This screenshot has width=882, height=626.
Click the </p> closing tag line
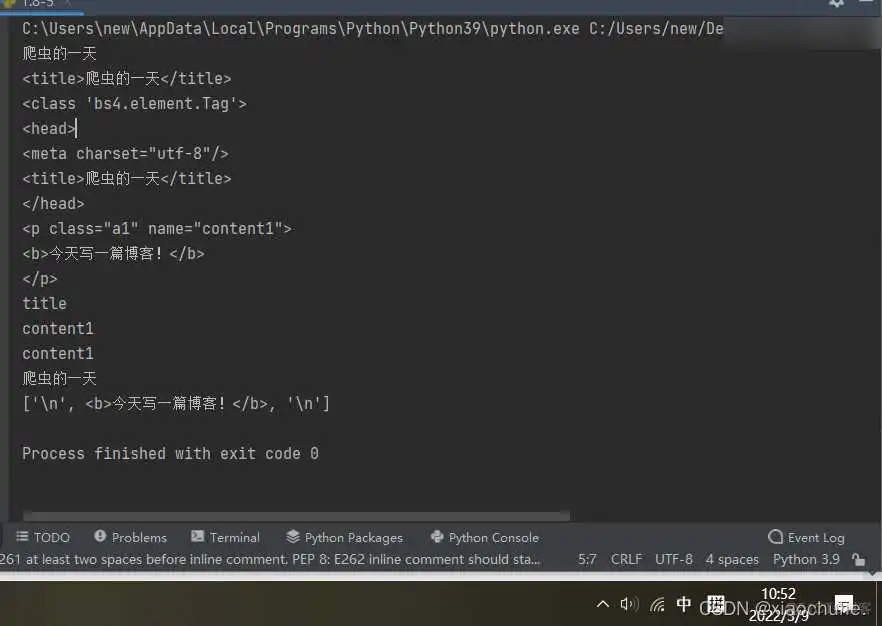pos(39,278)
